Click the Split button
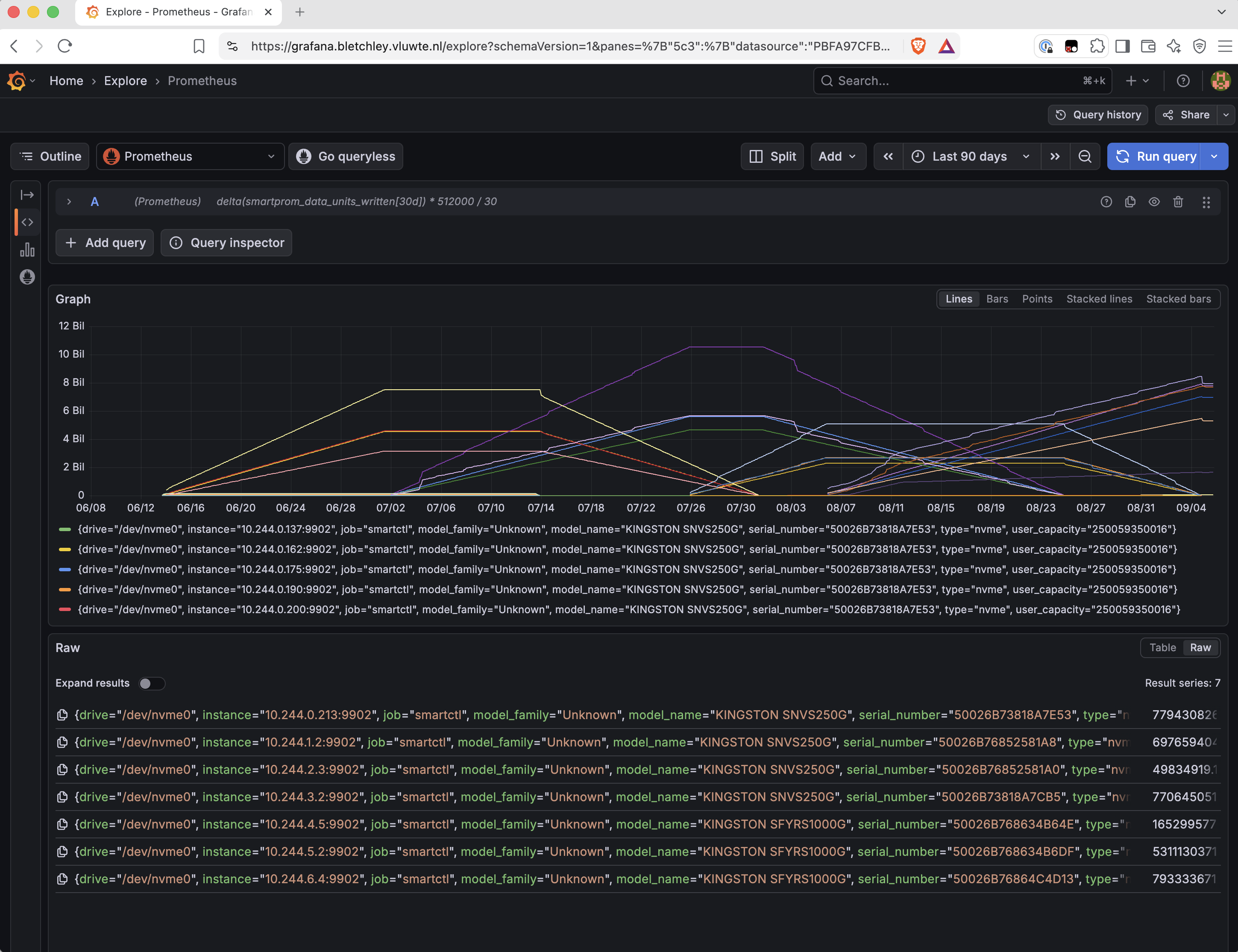The height and width of the screenshot is (952, 1238). point(772,156)
